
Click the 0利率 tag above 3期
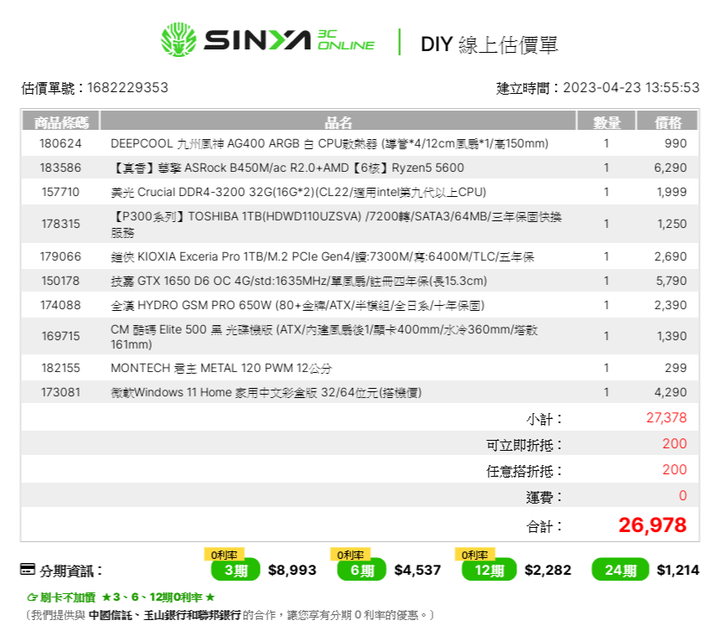tap(224, 555)
